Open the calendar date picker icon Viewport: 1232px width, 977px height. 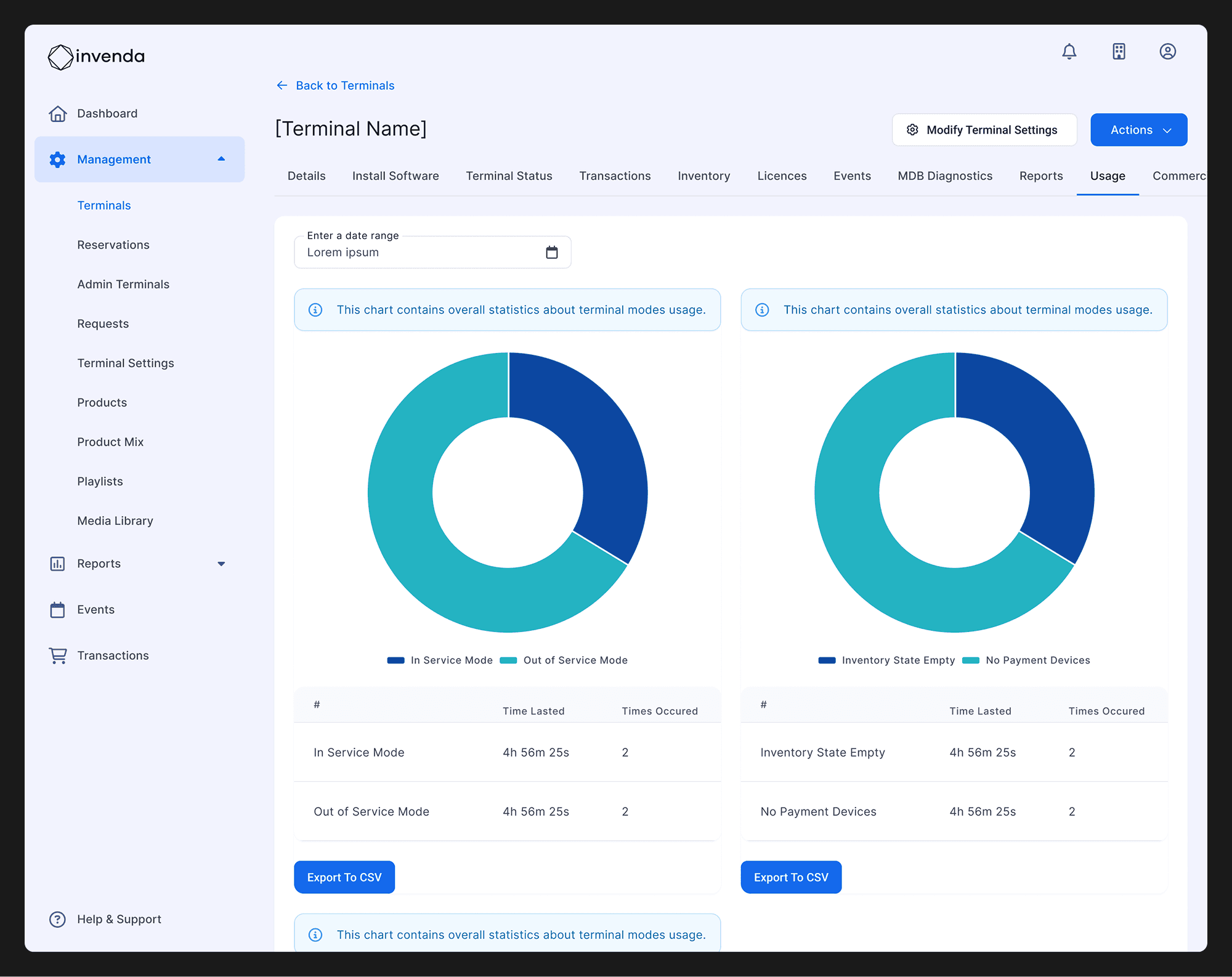551,252
